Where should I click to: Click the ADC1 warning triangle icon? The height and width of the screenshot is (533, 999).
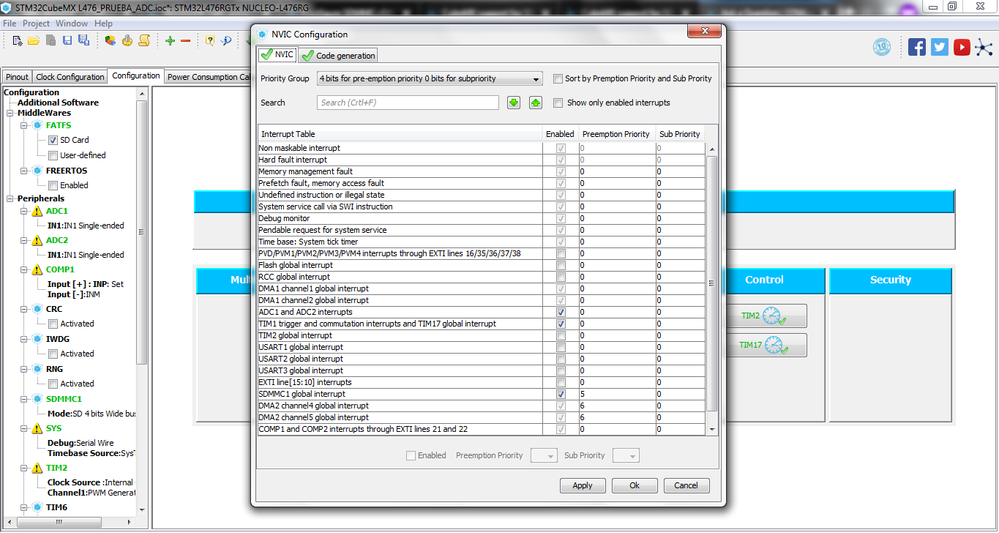[x=37, y=211]
